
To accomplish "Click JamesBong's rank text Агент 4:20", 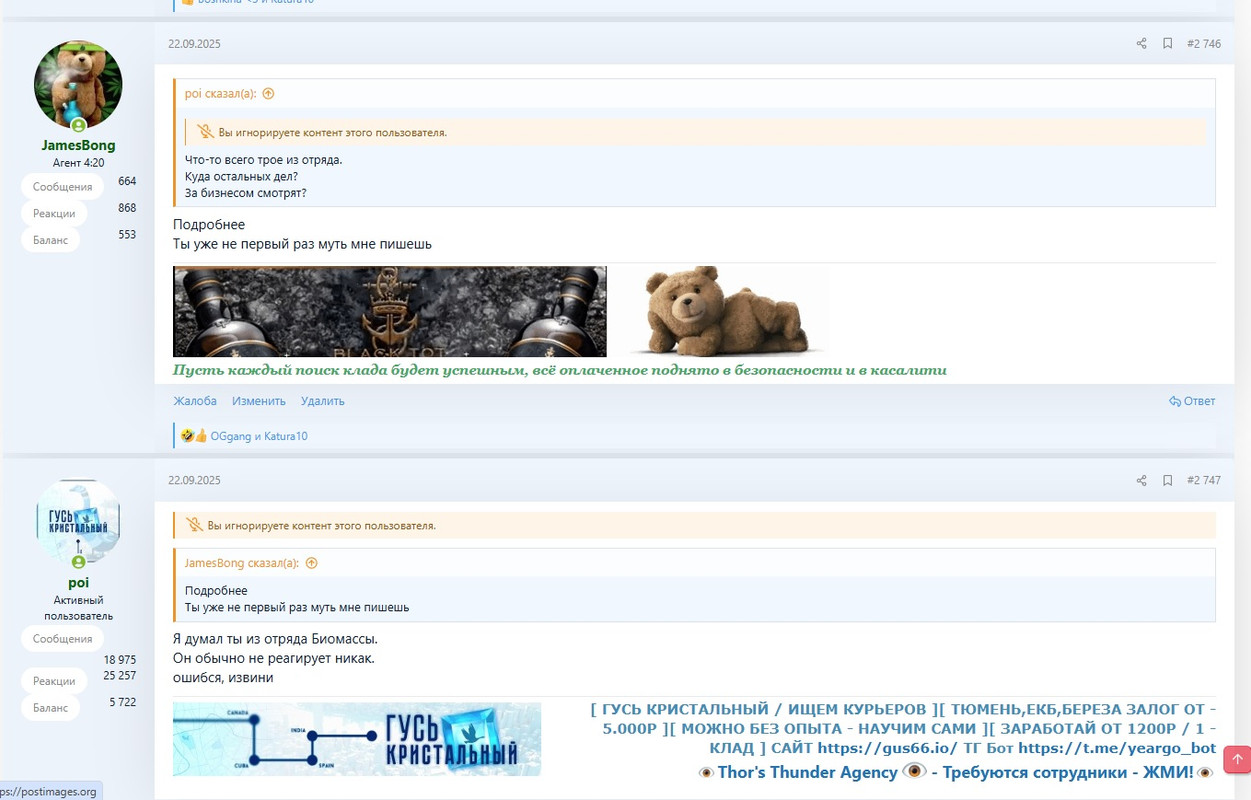I will (x=78, y=163).
